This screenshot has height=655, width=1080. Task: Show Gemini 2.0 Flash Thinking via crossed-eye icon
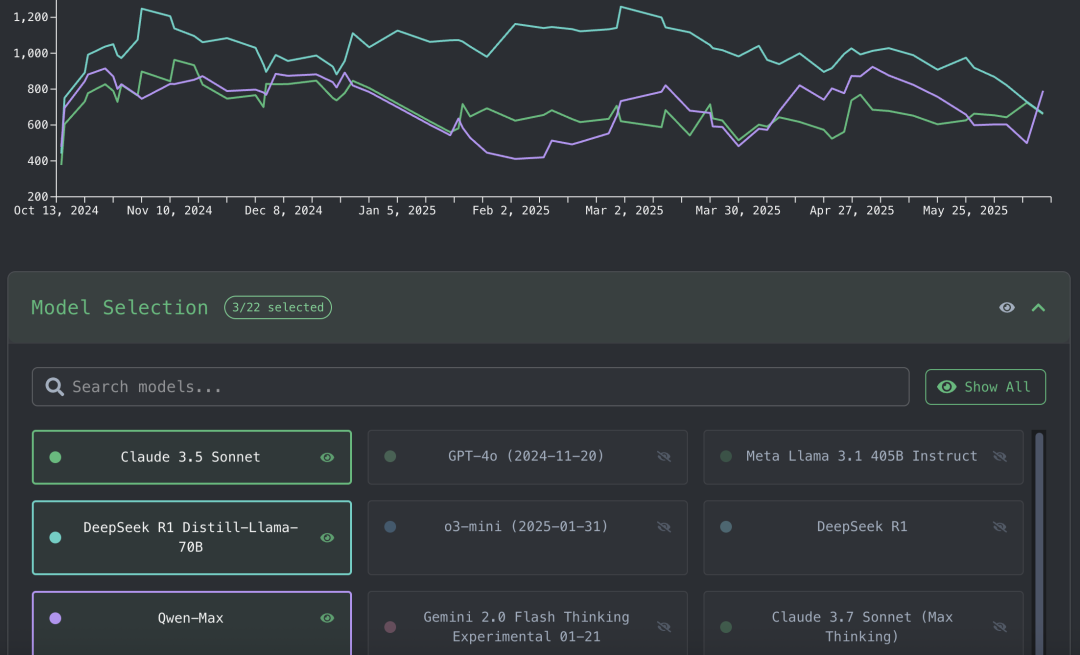coord(664,627)
